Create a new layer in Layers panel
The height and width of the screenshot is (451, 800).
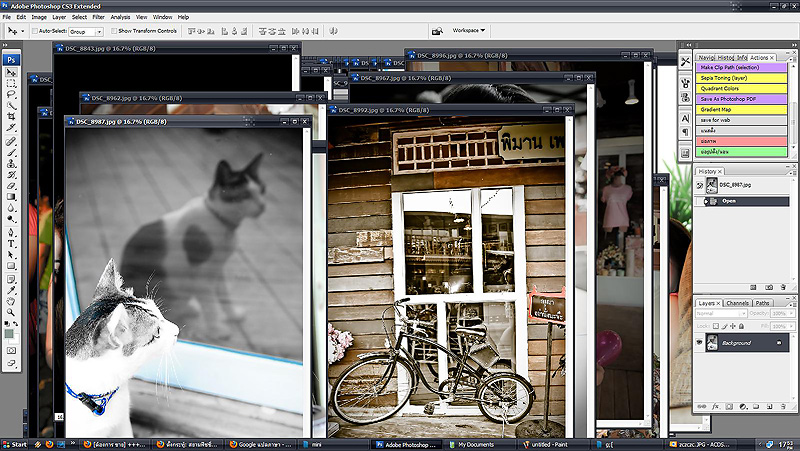(x=769, y=407)
